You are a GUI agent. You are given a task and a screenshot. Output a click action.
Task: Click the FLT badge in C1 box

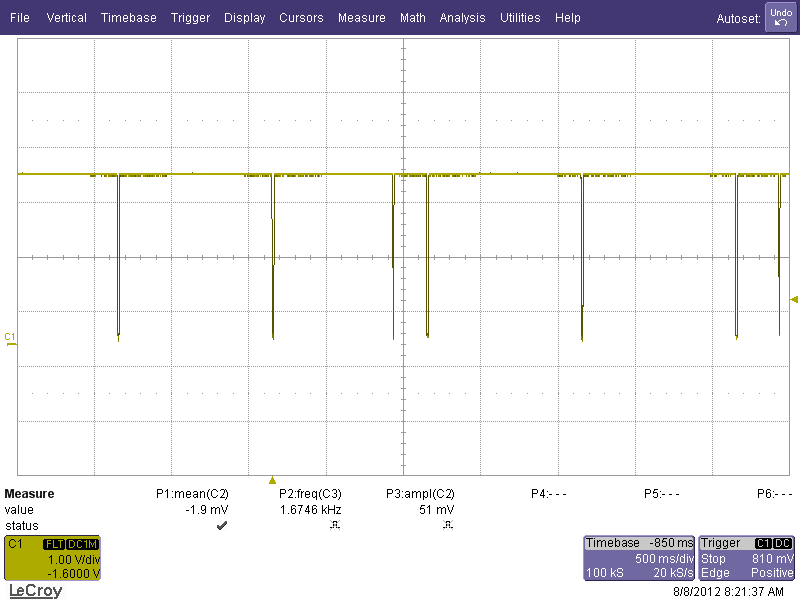point(54,544)
